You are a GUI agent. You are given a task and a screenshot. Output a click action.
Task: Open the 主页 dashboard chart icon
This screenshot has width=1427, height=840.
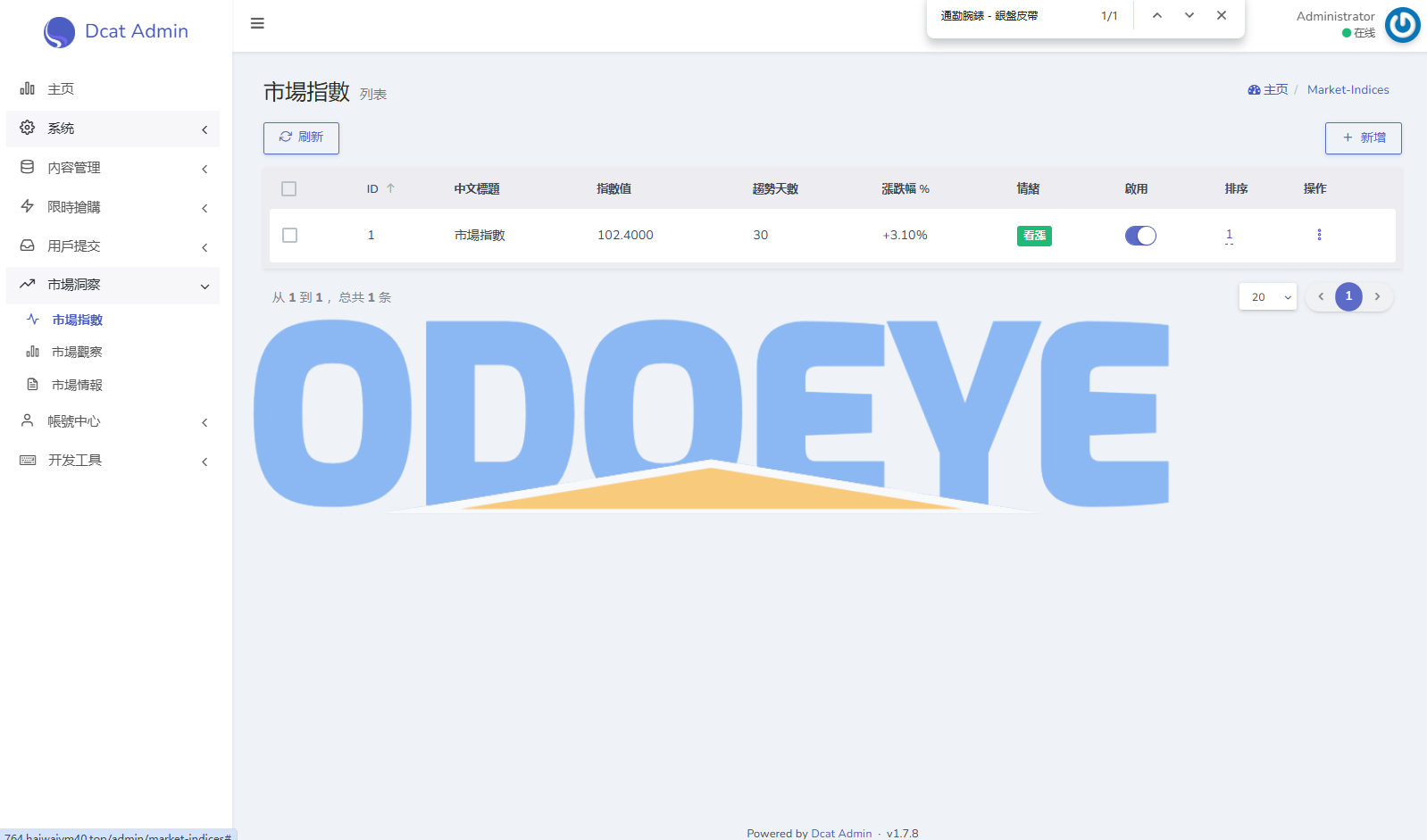pos(28,88)
